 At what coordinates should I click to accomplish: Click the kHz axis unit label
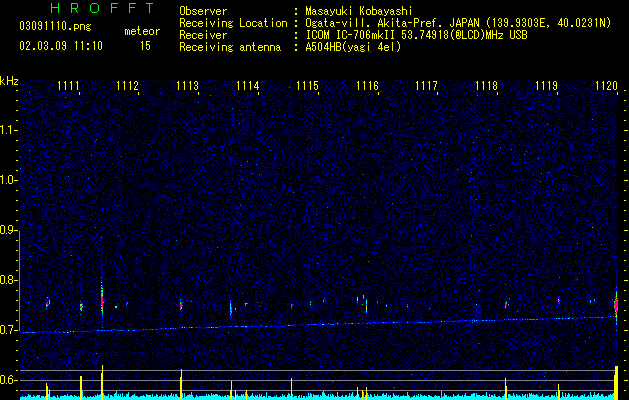pyautogui.click(x=9, y=81)
